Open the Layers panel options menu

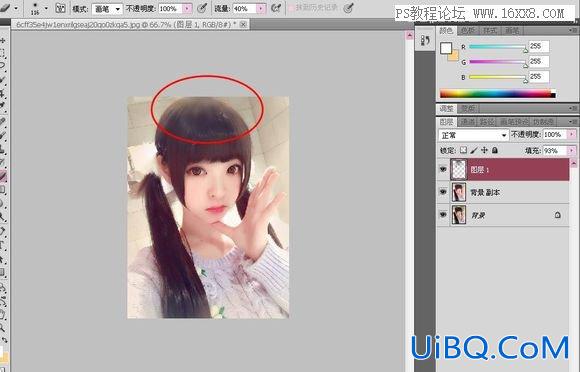573,121
